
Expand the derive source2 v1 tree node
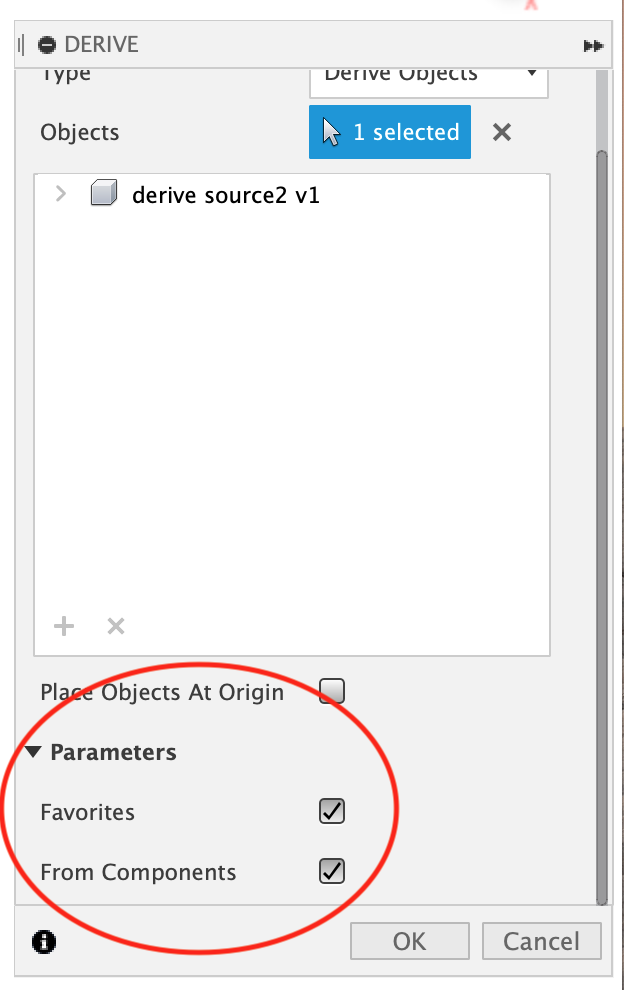point(61,194)
